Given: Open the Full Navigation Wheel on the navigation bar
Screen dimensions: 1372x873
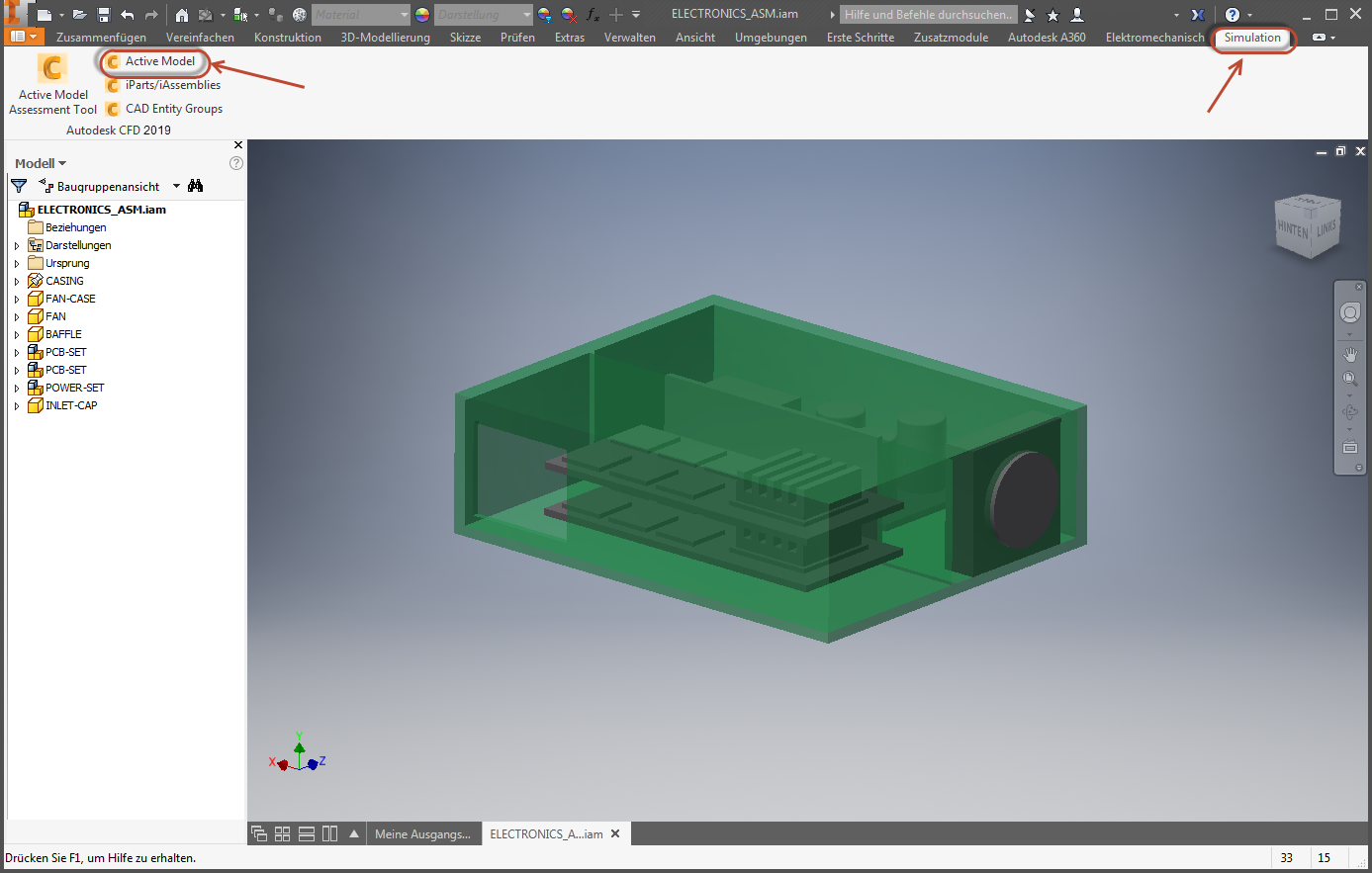Looking at the screenshot, I should click(x=1350, y=312).
